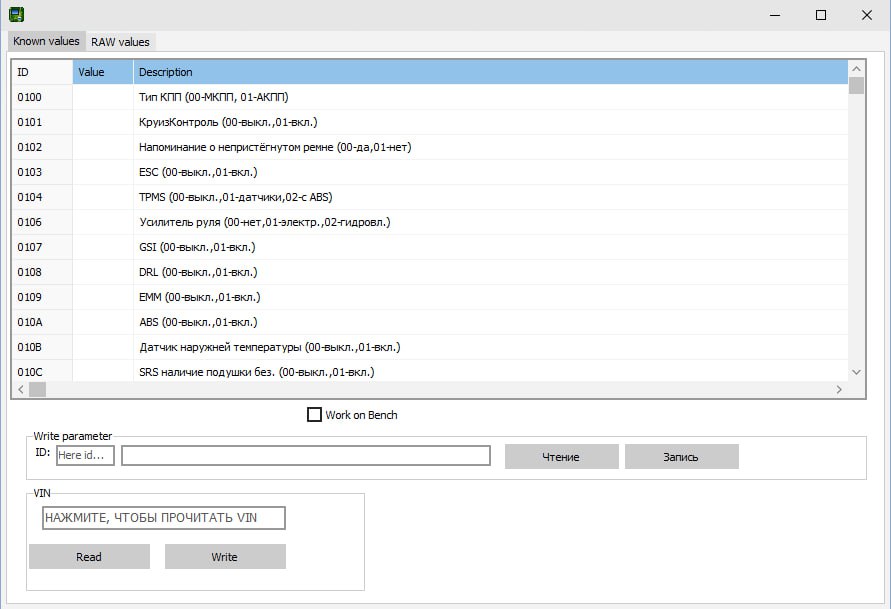This screenshot has height=609, width=891.
Task: Click the VIN field to read VIN
Action: pos(164,518)
